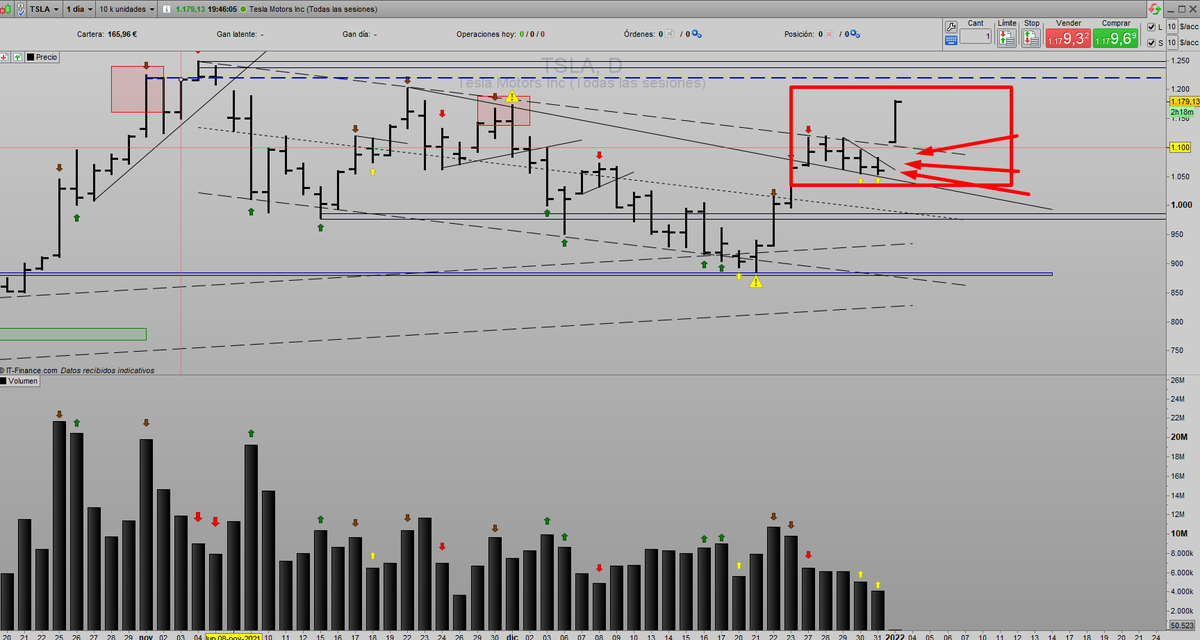This screenshot has height=640, width=1200.
Task: Click the L row value field 10
Action: click(1172, 27)
